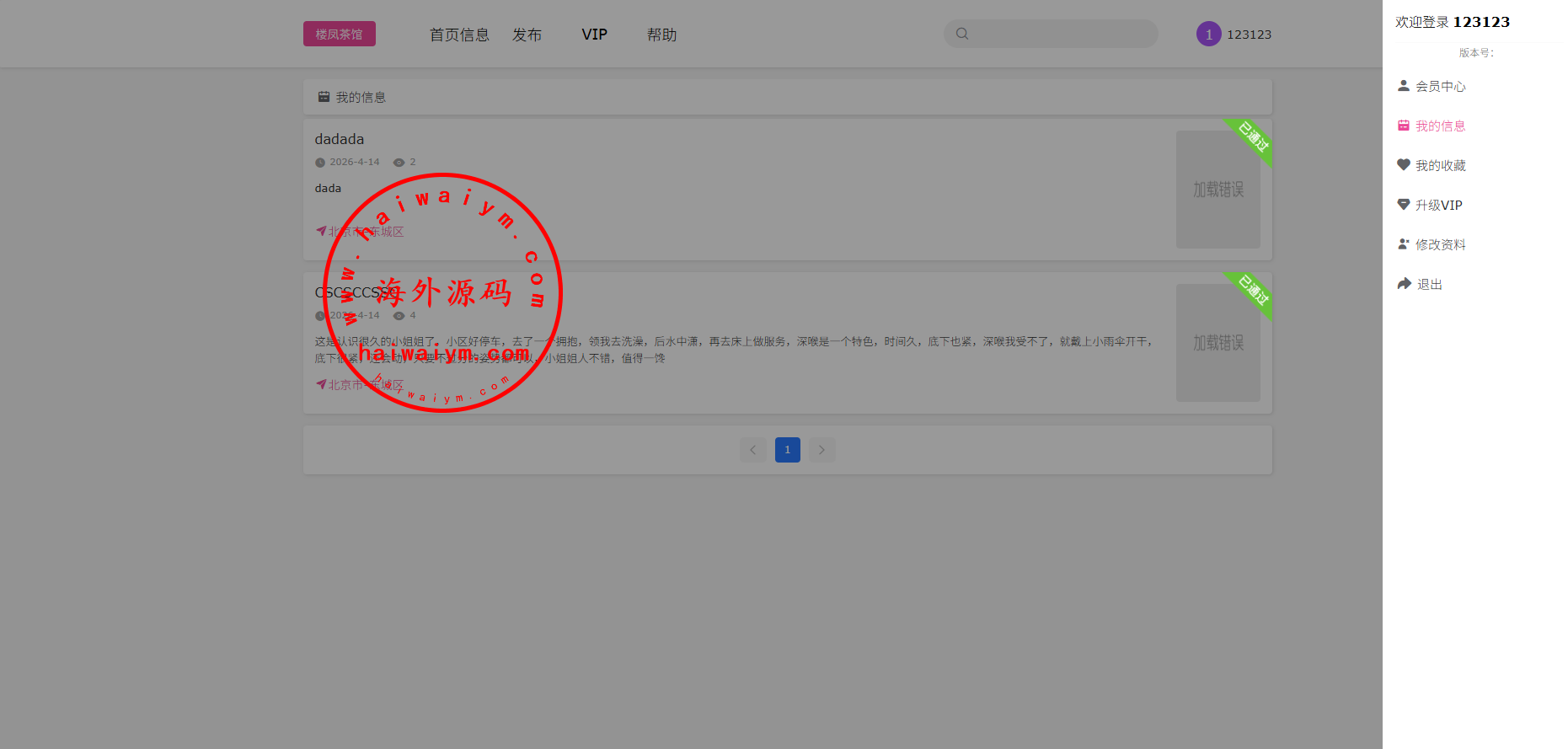The width and height of the screenshot is (1568, 749).
Task: Open the 帮助 nav item
Action: 661,35
